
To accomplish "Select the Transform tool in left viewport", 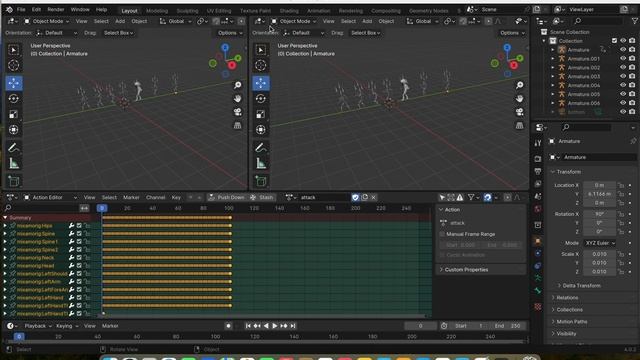I will click(13, 130).
